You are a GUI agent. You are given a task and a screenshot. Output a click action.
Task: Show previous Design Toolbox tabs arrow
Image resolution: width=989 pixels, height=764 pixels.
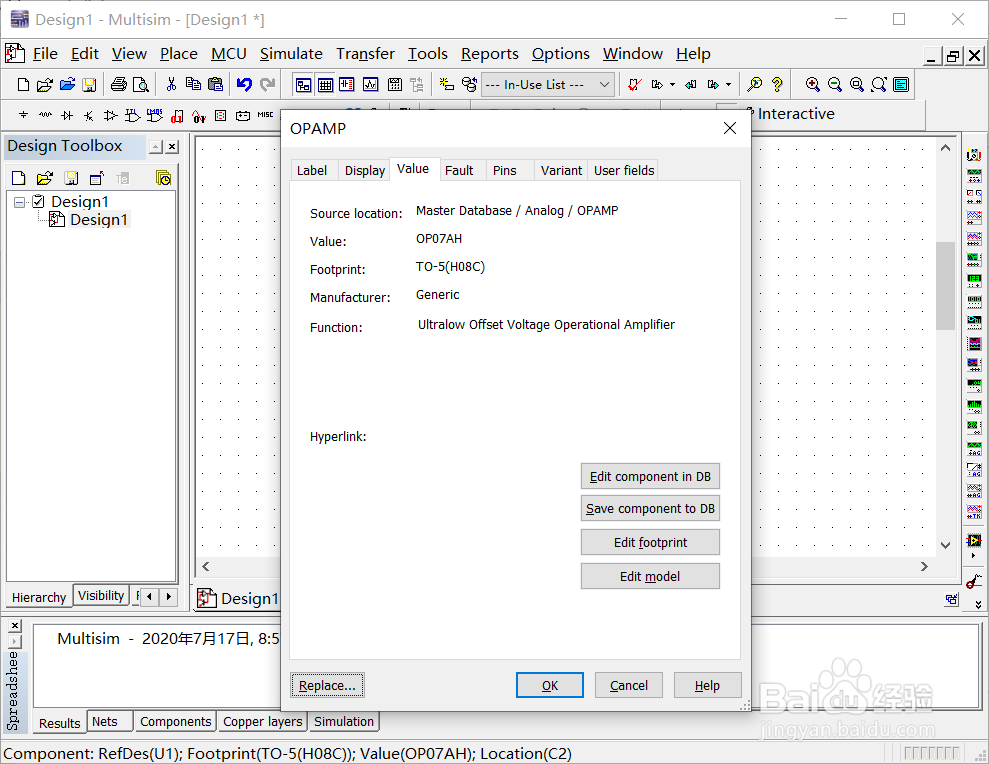point(149,596)
